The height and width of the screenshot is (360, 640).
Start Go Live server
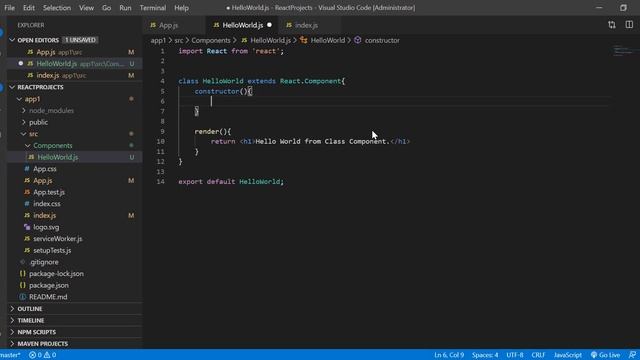[x=605, y=355]
